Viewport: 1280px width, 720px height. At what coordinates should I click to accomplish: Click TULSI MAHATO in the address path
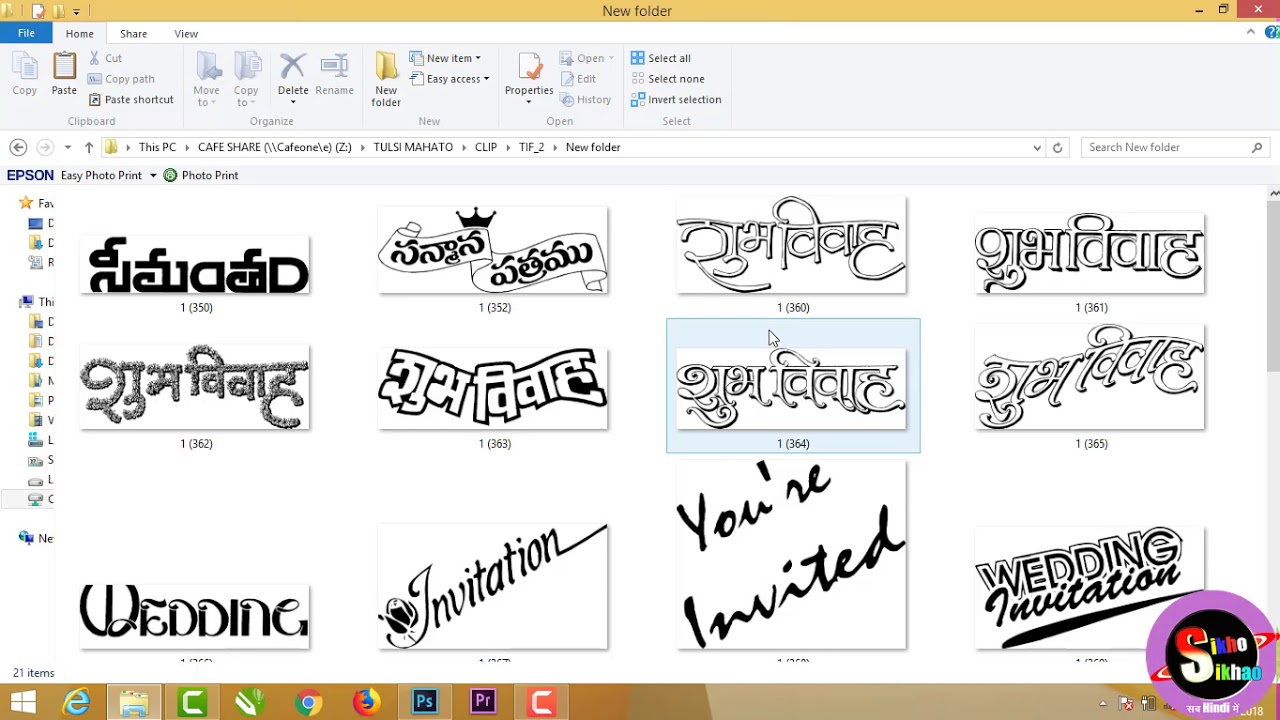tap(413, 147)
